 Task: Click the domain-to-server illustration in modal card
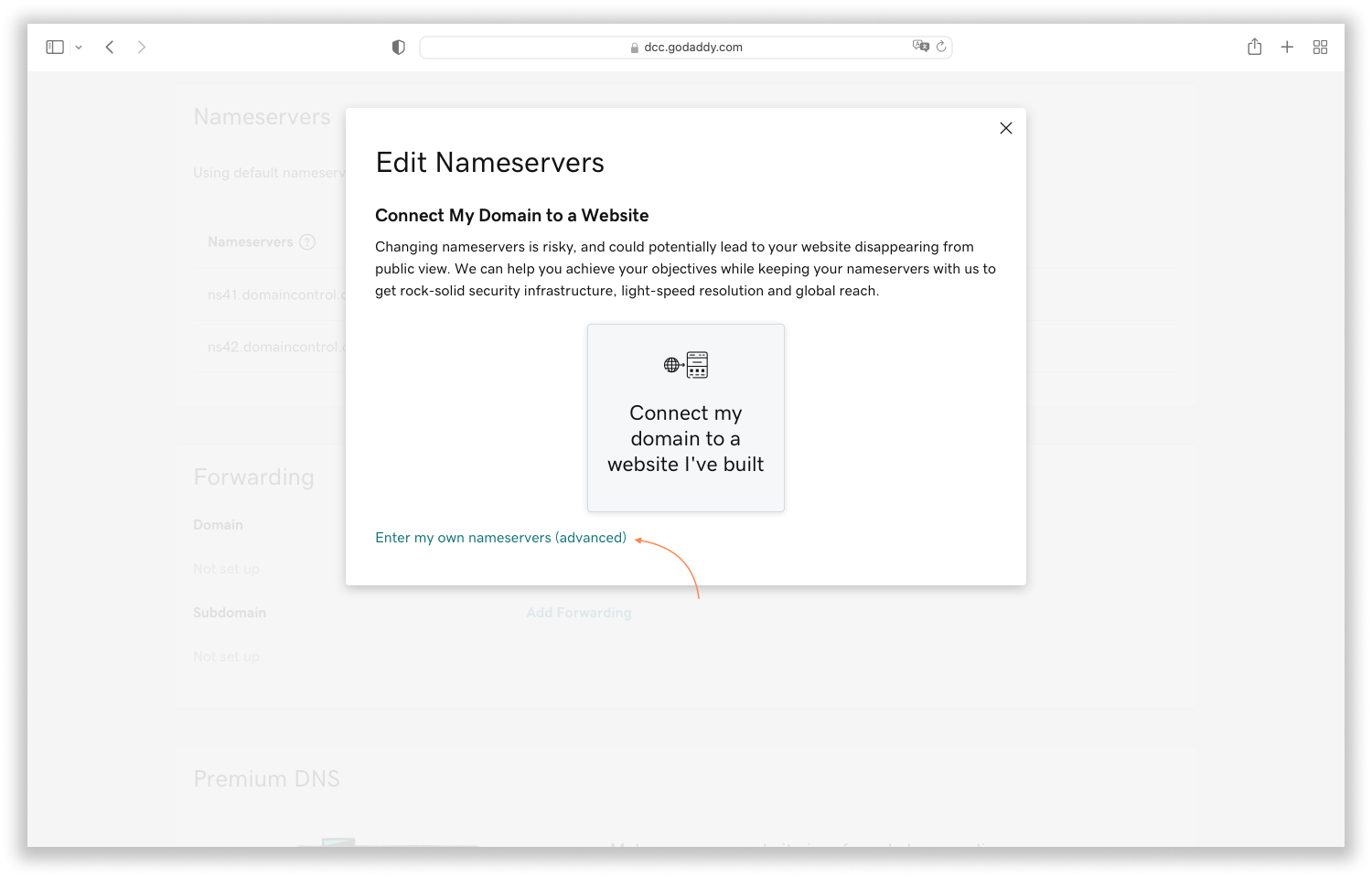click(x=686, y=364)
